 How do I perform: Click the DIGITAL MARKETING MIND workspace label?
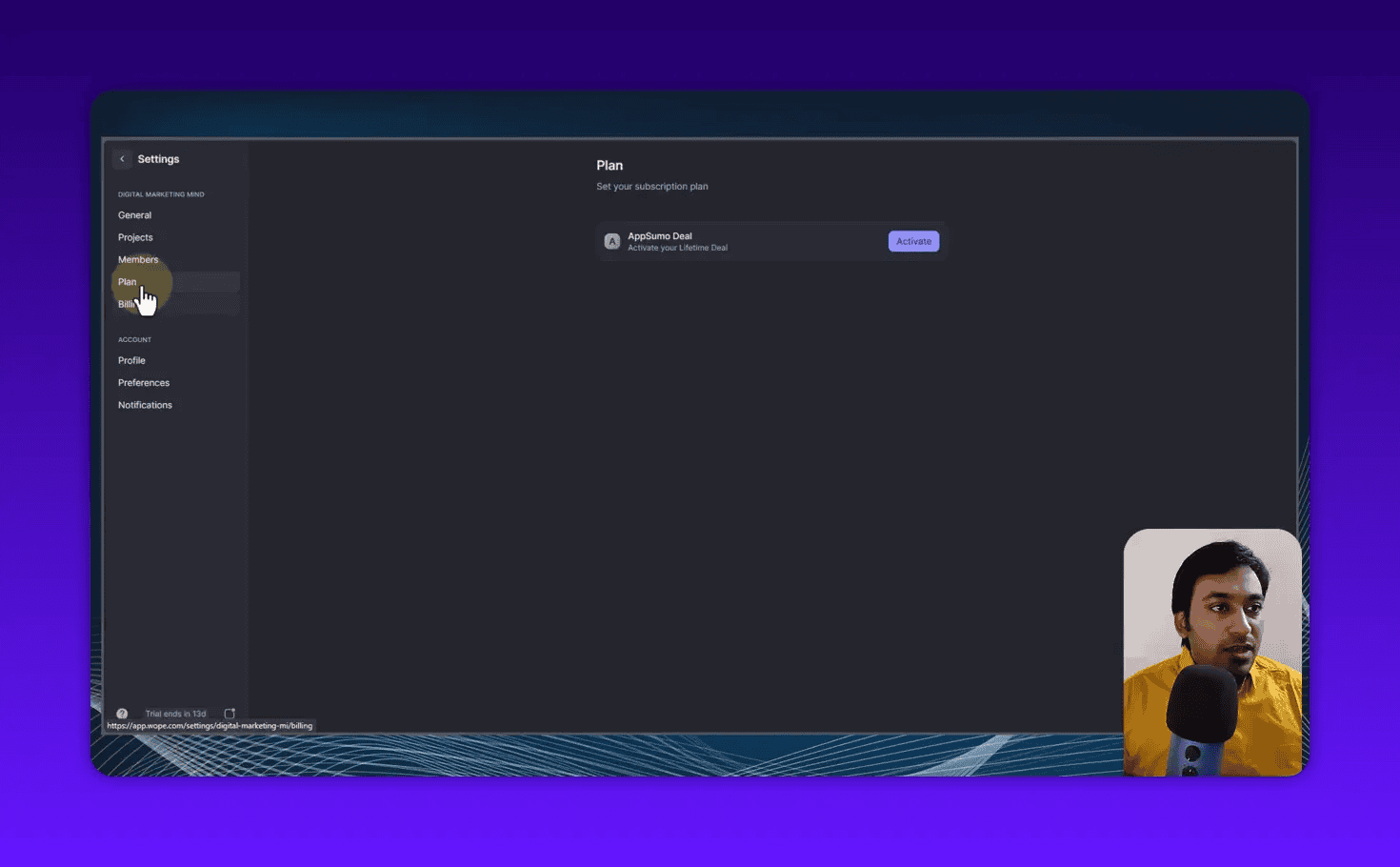pos(161,193)
